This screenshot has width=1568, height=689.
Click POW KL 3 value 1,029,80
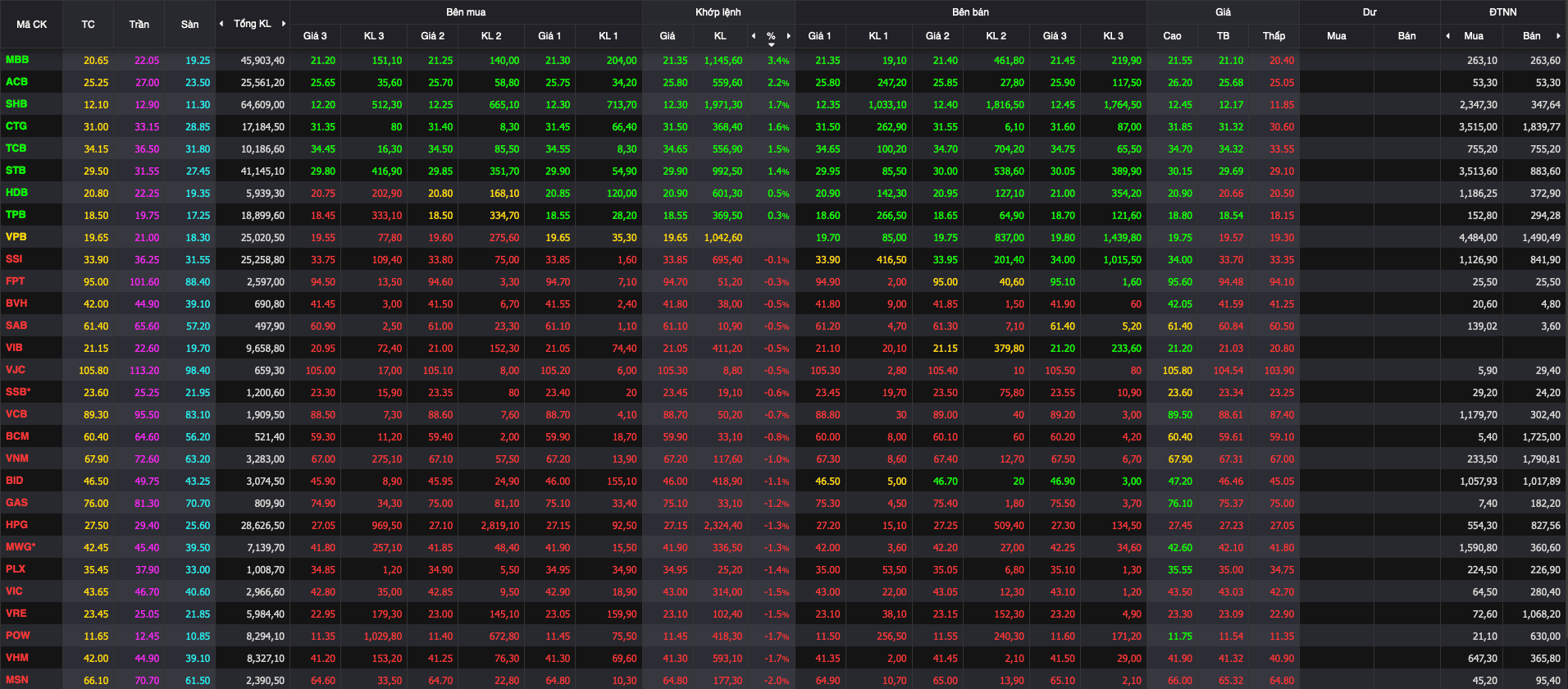point(383,637)
